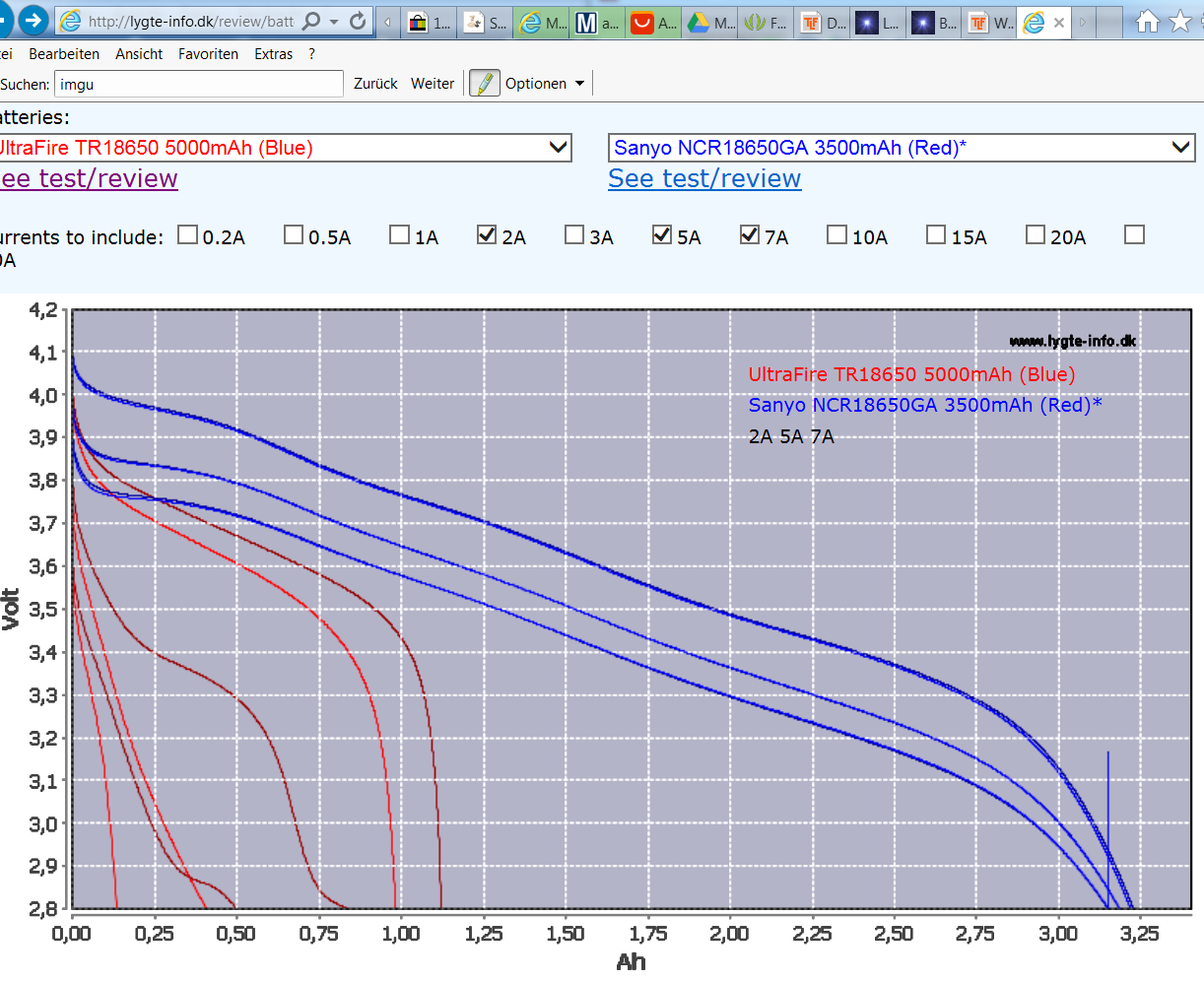
Task: Open the Optionen dropdown in find bar
Action: [x=545, y=84]
